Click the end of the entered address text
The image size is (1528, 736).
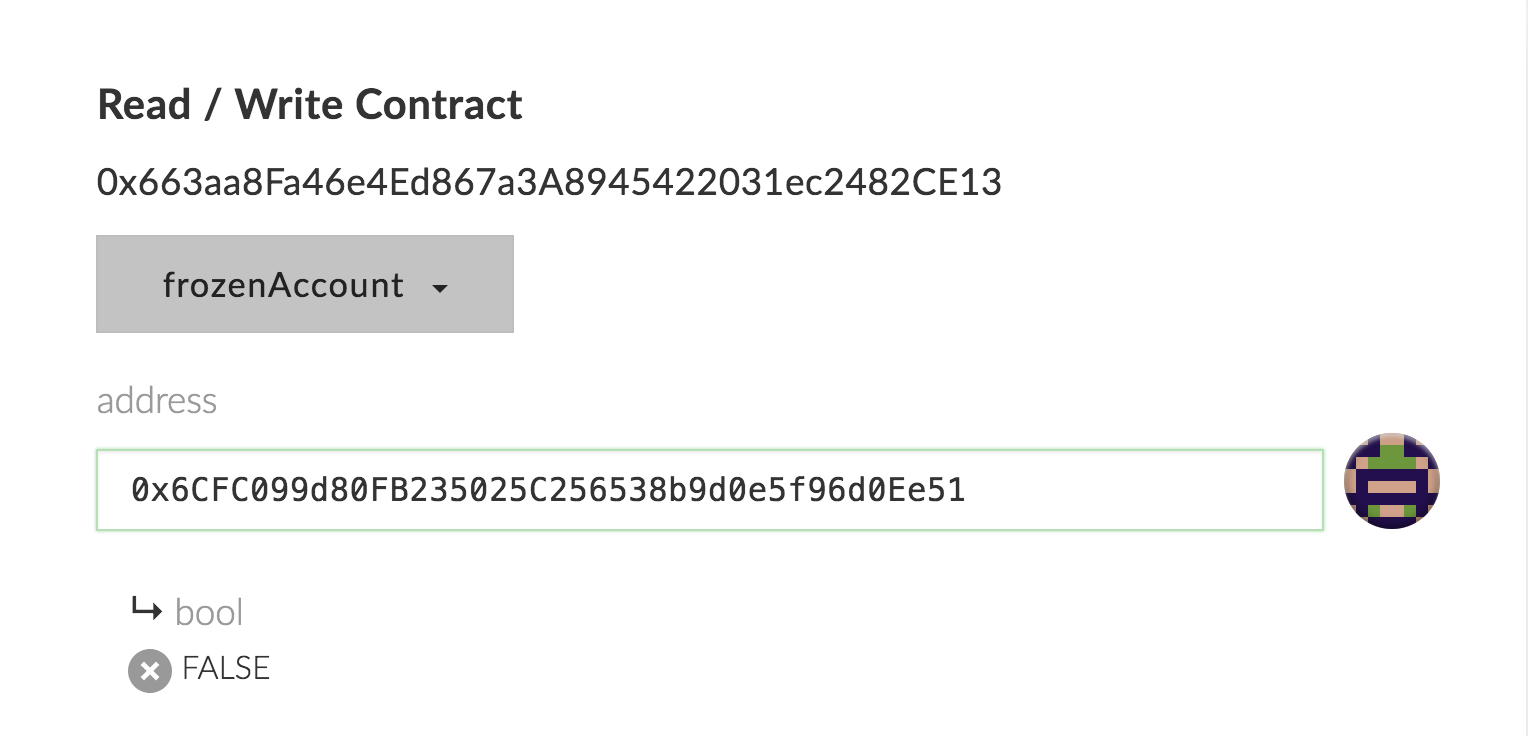(x=965, y=490)
